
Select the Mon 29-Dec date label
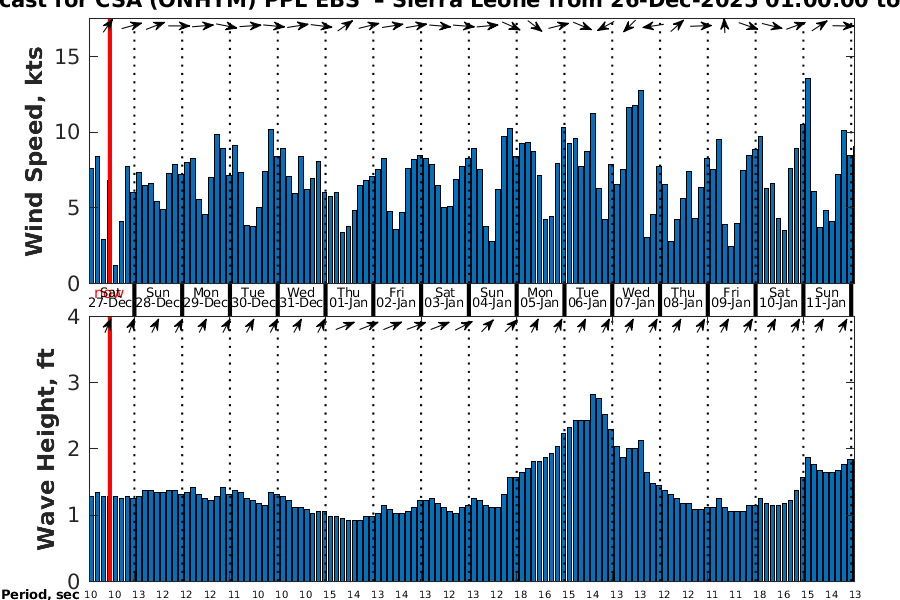coord(206,297)
